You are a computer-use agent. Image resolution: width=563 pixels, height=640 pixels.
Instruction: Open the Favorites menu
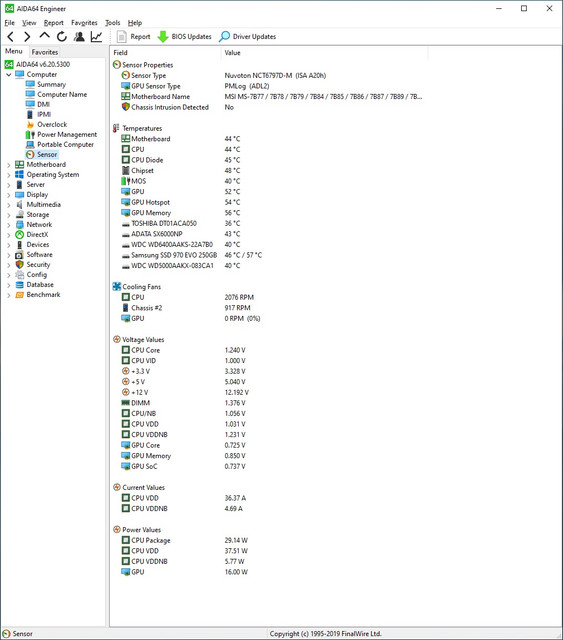point(84,23)
